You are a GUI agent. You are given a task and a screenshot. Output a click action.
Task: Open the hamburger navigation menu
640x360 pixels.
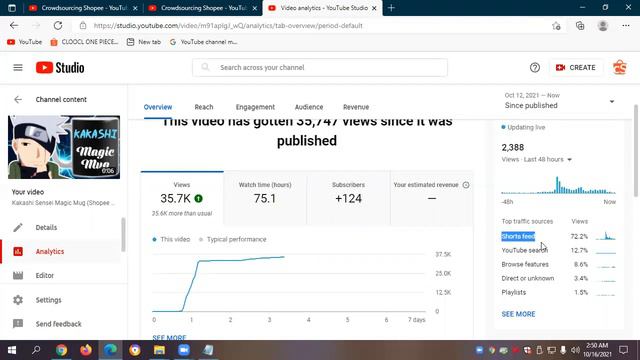pos(18,68)
